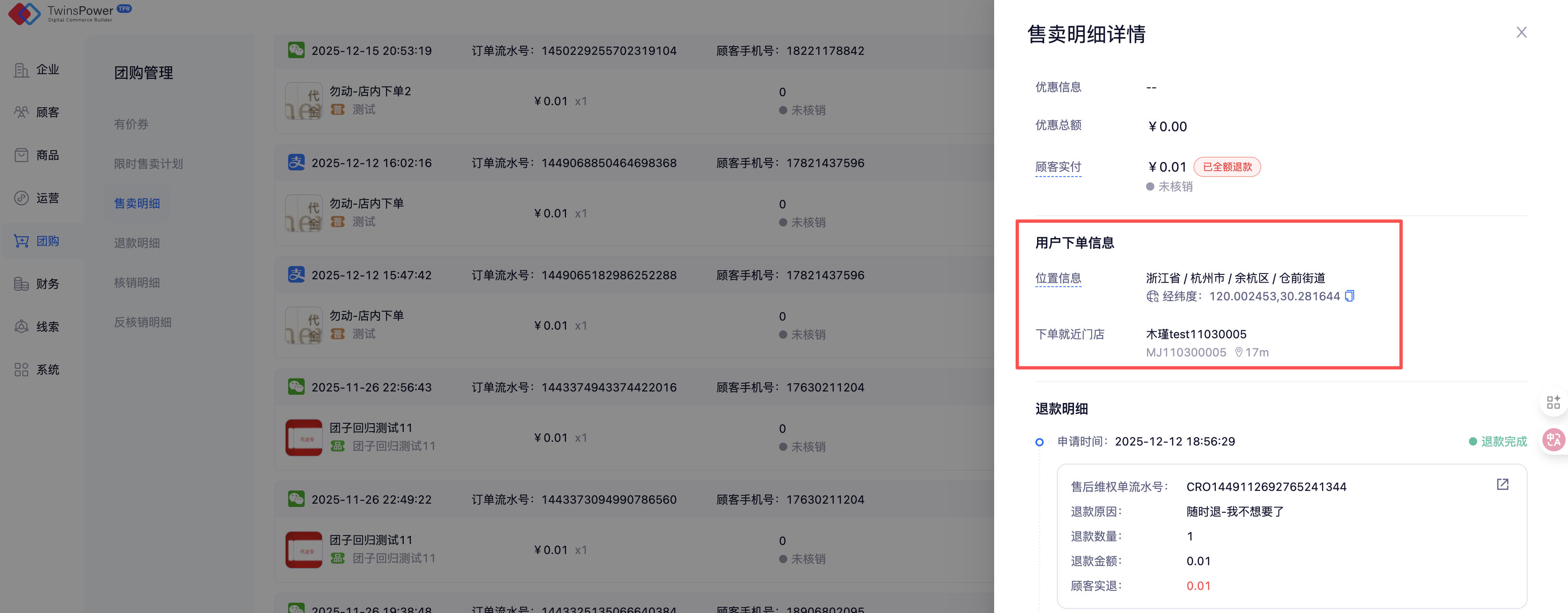
Task: Click the 位置信息 underlined label
Action: pos(1058,278)
